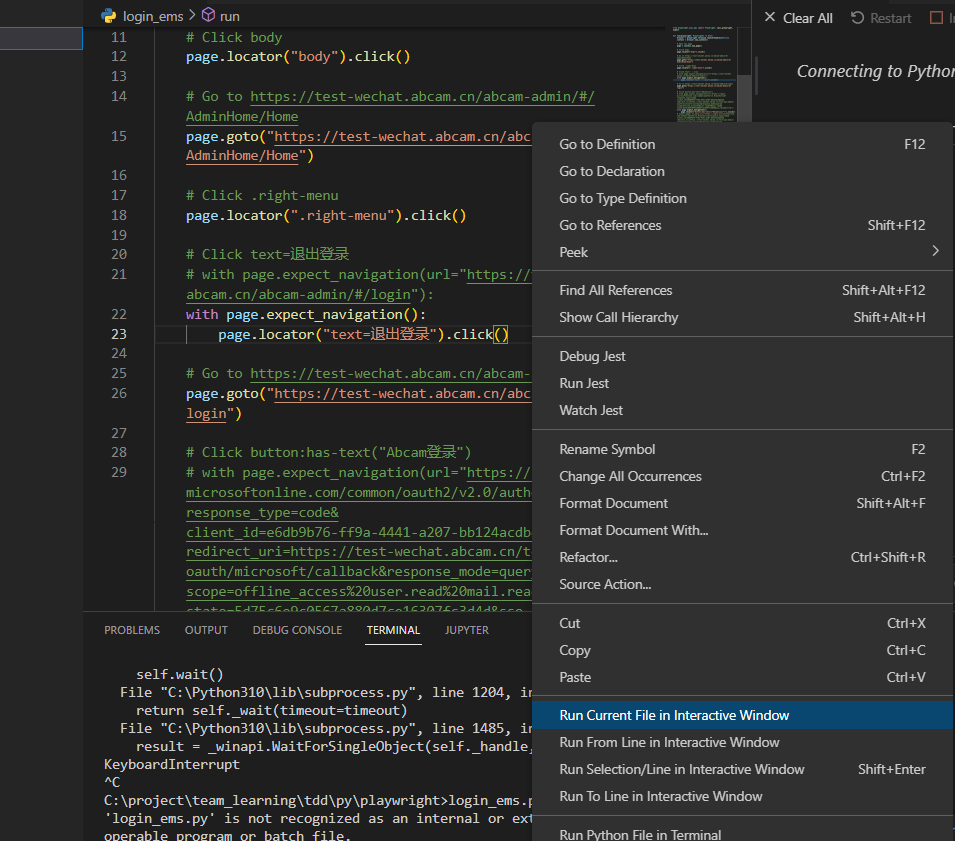This screenshot has width=955, height=841.
Task: Open the login_ems breadcrumb dropdown
Action: [153, 16]
